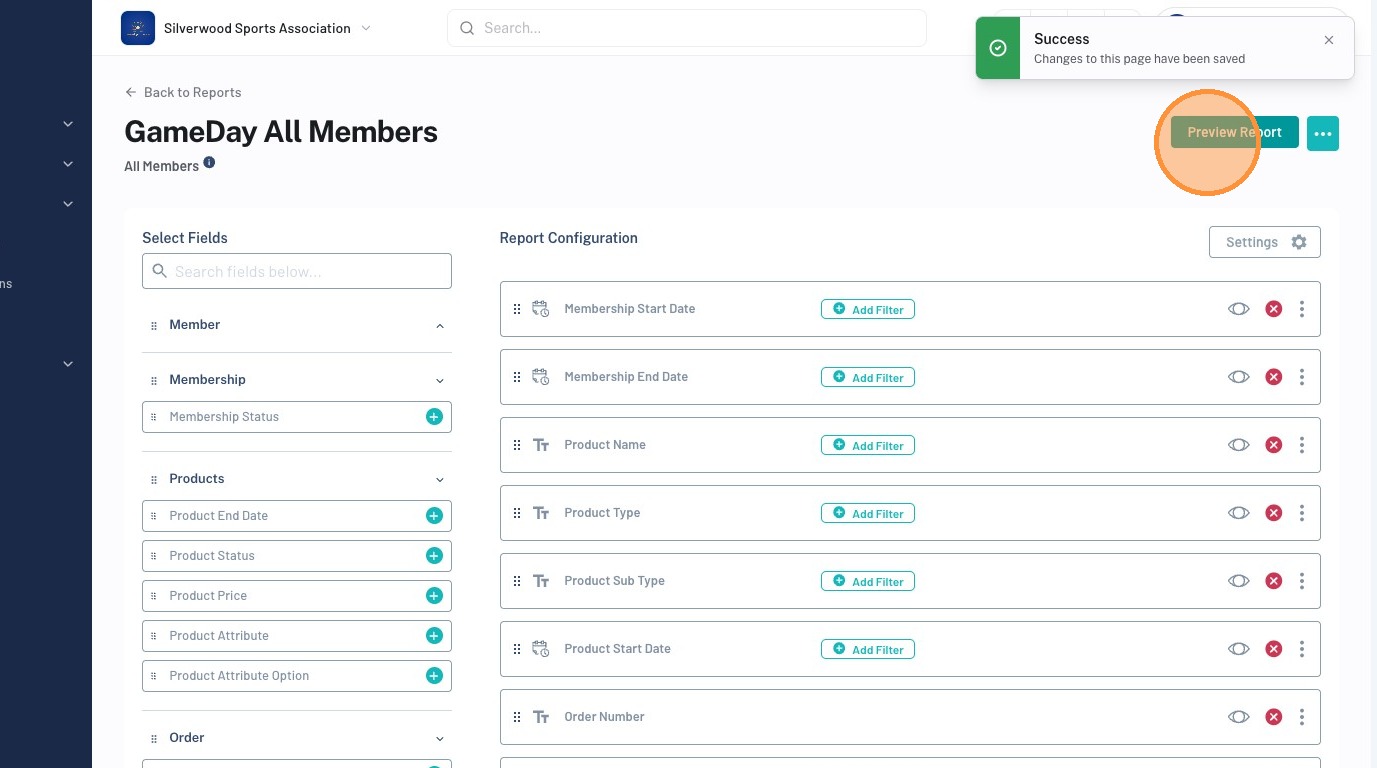This screenshot has width=1377, height=768.
Task: Hide the Product Sub Type column
Action: point(1238,581)
